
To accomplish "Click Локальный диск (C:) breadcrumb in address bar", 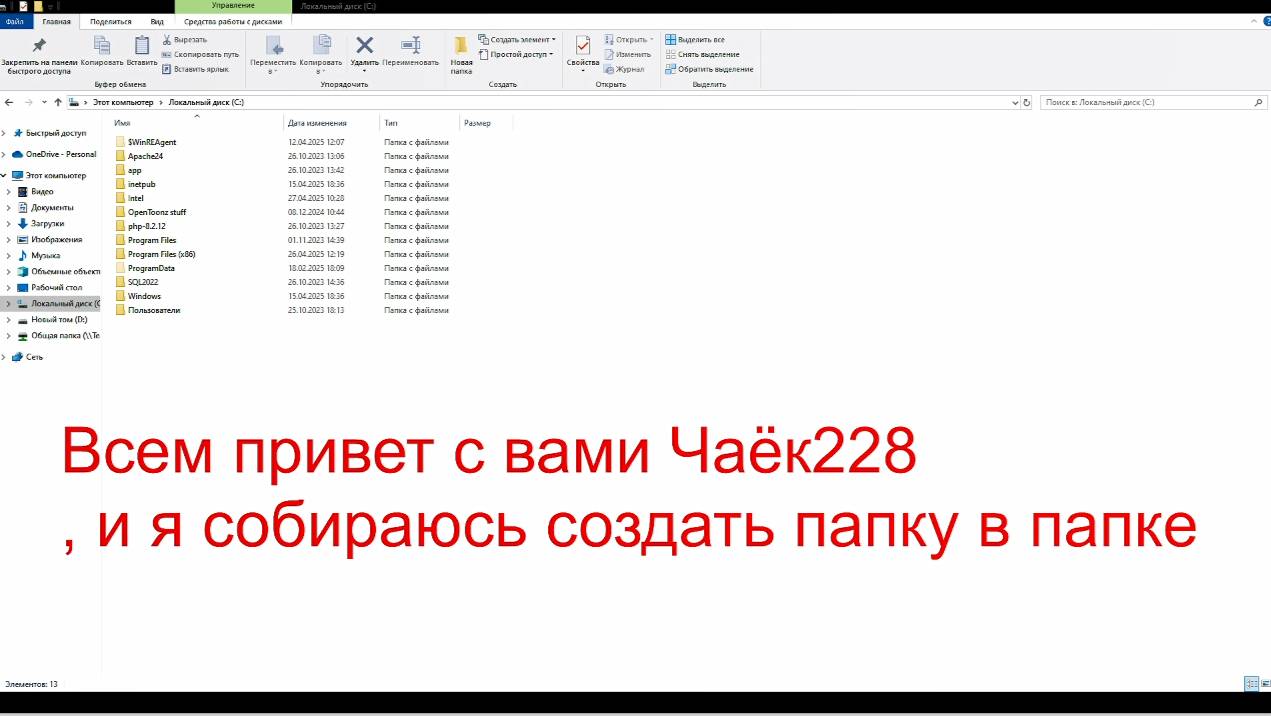I will [206, 102].
